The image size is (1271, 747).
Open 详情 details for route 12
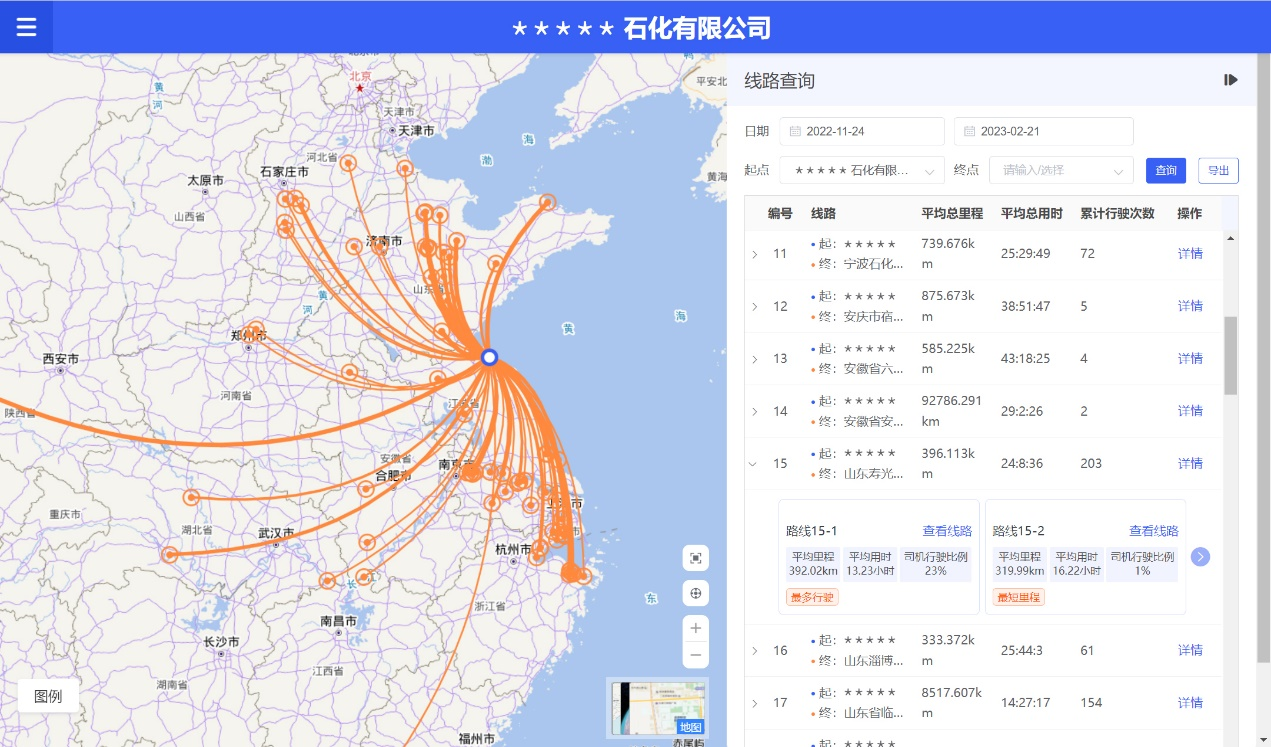click(x=1190, y=306)
